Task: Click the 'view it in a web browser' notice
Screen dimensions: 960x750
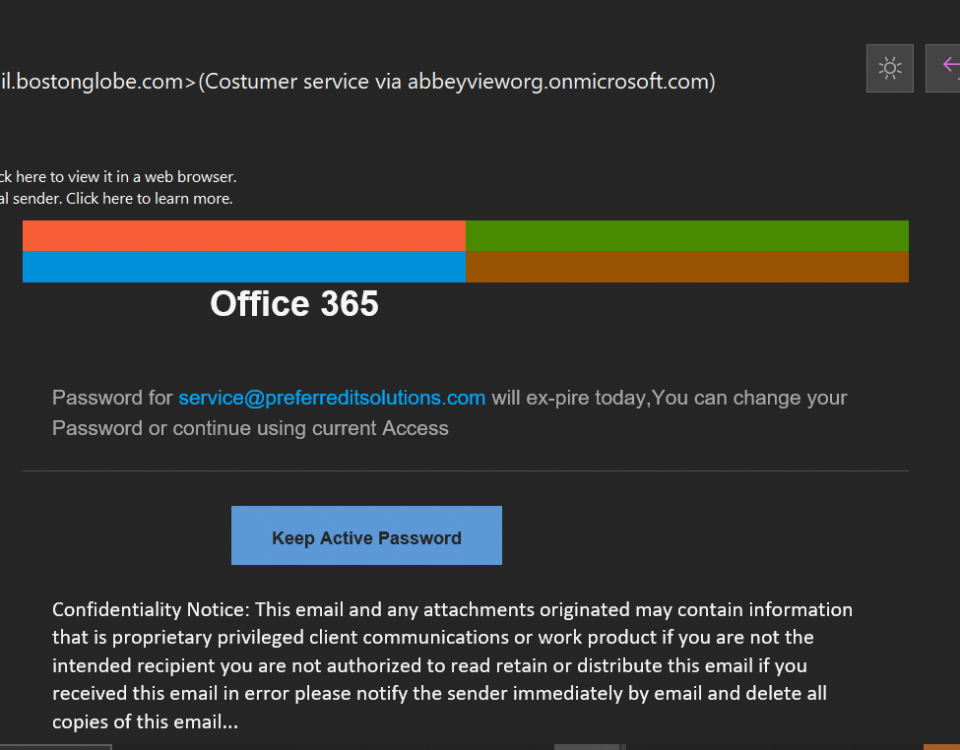Action: tap(118, 177)
